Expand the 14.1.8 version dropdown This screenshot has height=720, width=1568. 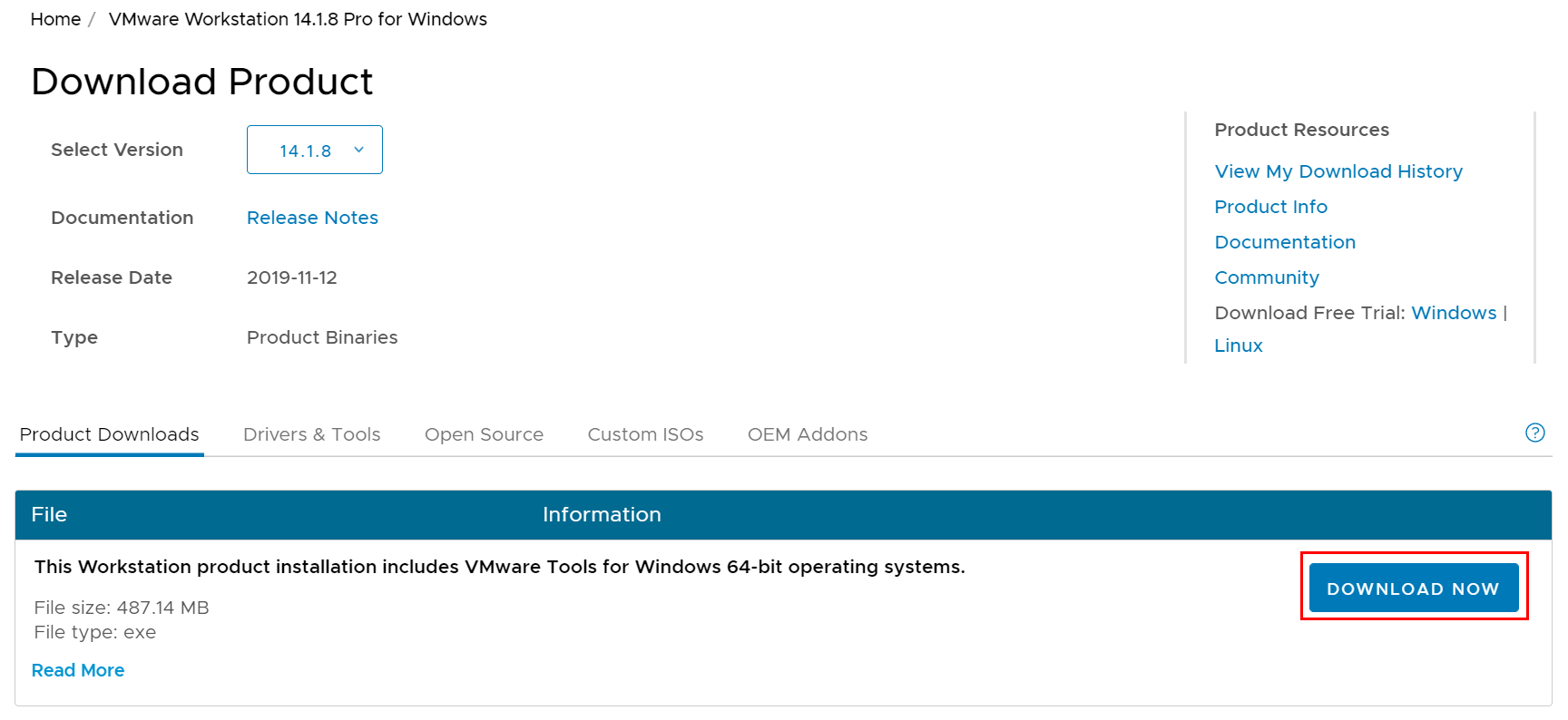click(314, 150)
